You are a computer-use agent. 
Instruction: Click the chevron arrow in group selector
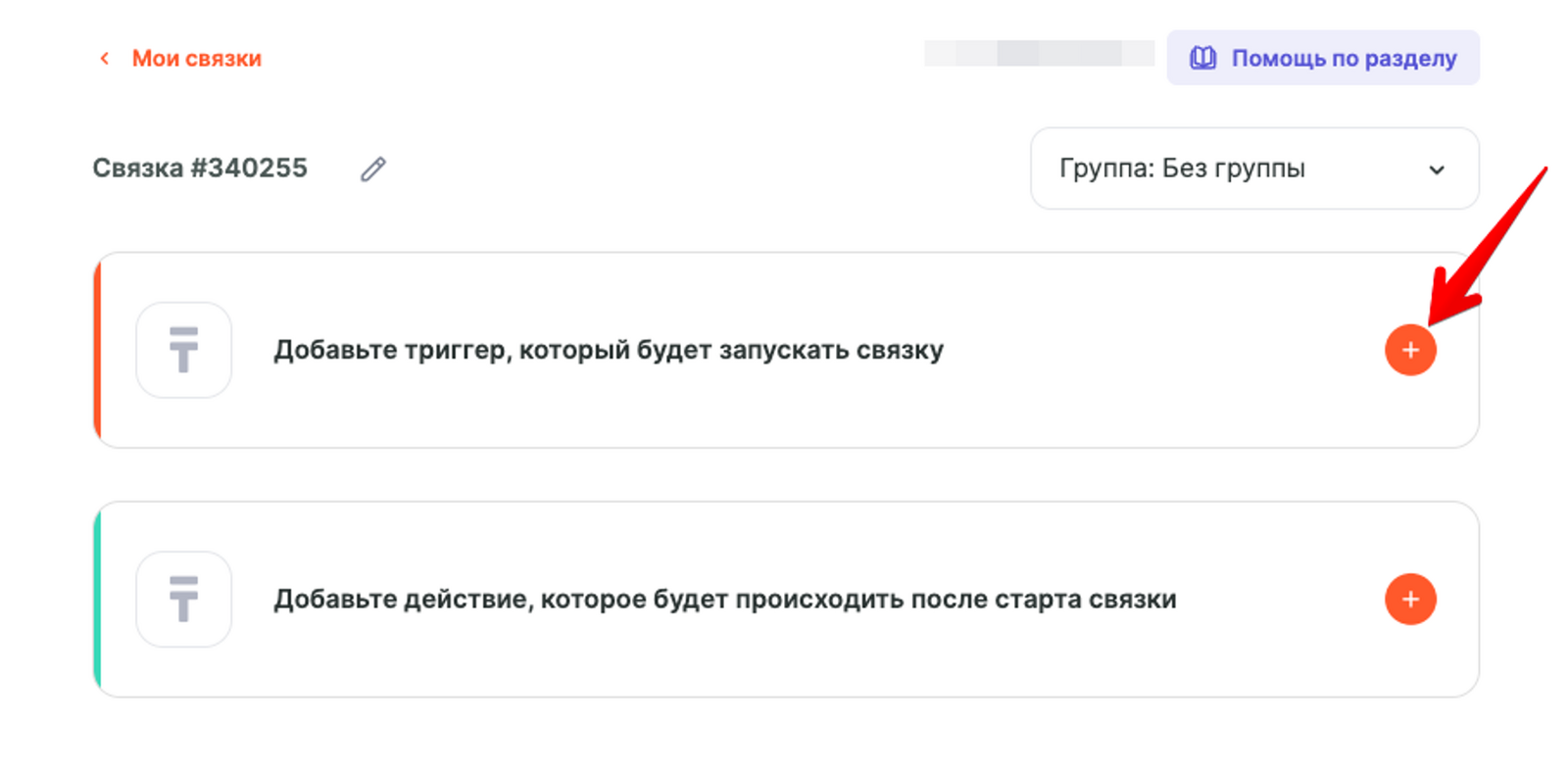pos(1437,169)
